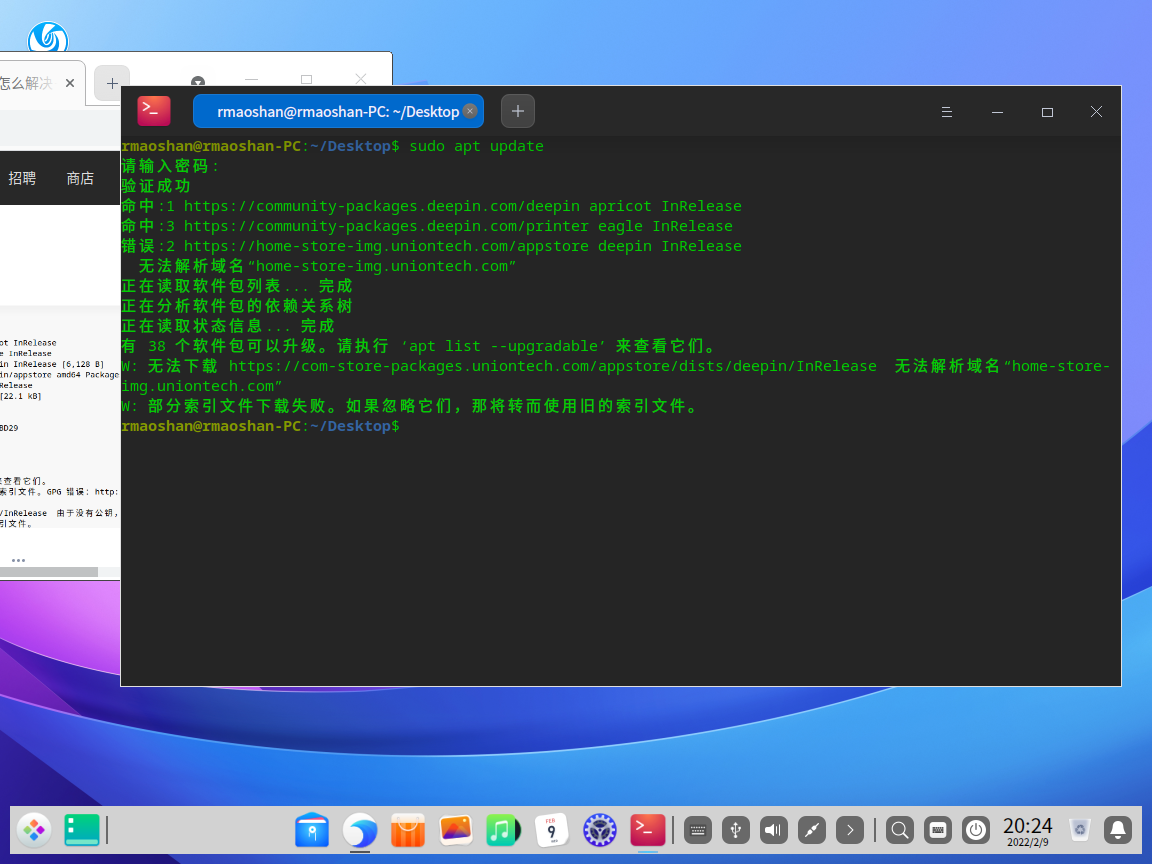Viewport: 1152px width, 864px height.
Task: Click the 商店 menu item on webpage
Action: point(80,178)
